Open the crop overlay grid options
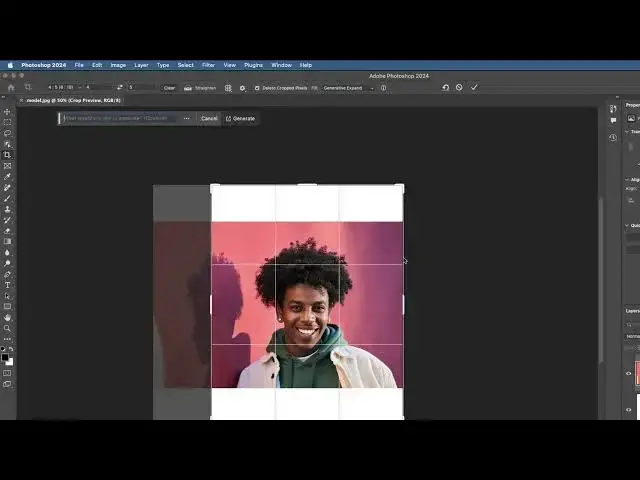The height and width of the screenshot is (480, 640). click(x=228, y=88)
